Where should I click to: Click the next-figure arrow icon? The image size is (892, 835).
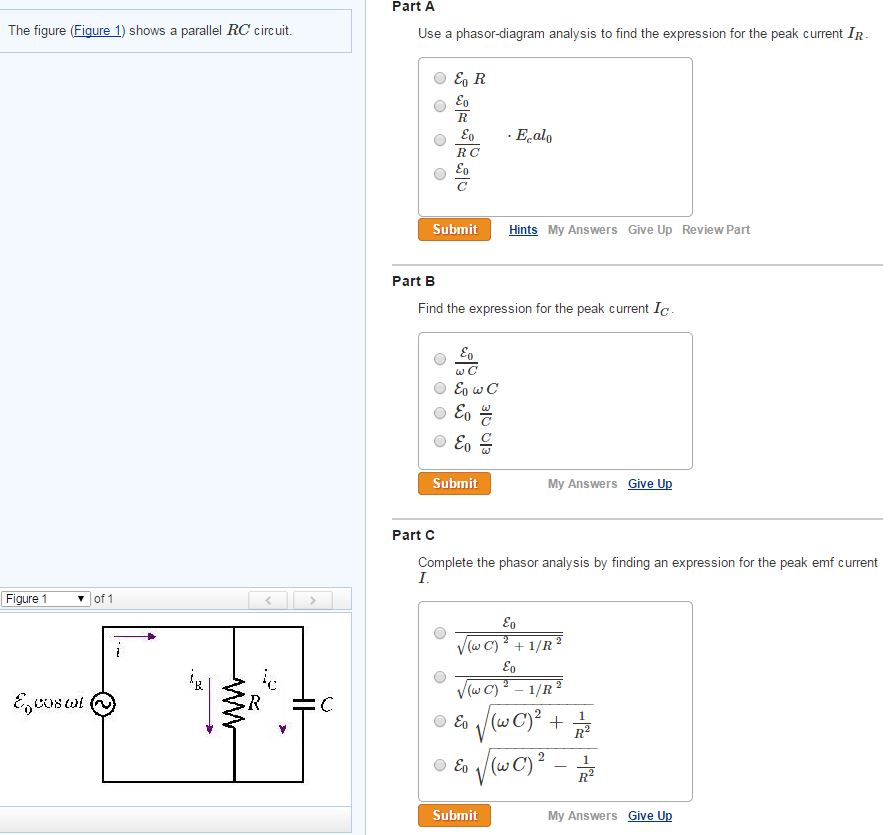pos(313,598)
